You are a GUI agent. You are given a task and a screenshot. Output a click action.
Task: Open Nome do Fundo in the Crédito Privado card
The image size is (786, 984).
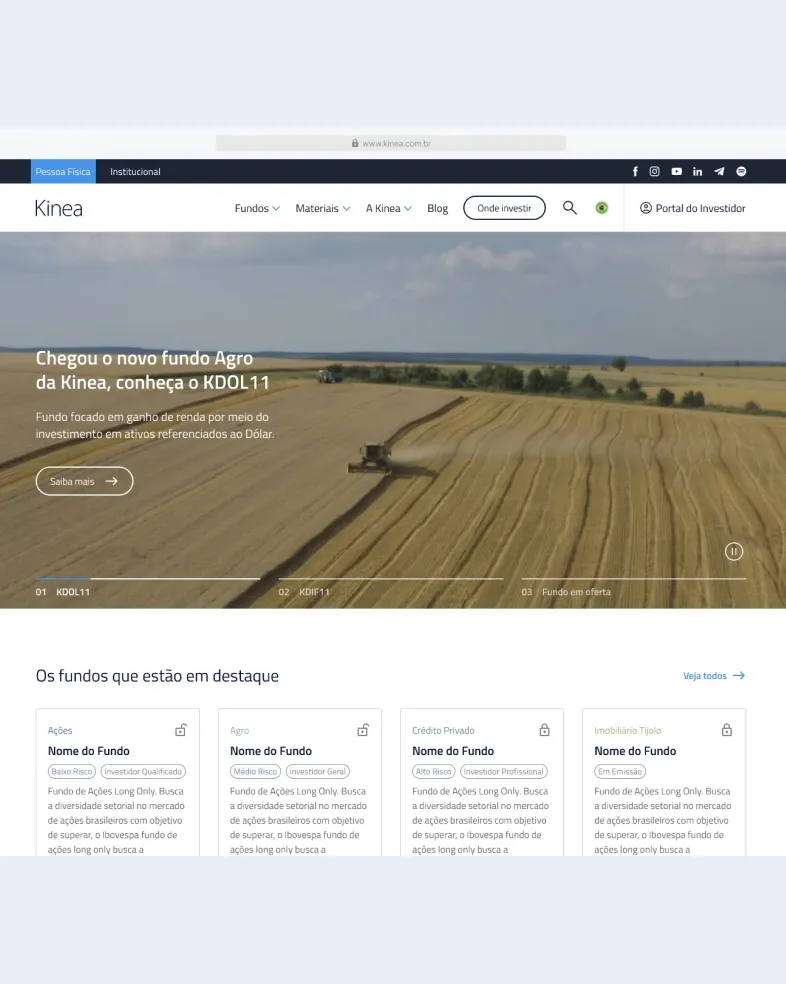coord(453,751)
